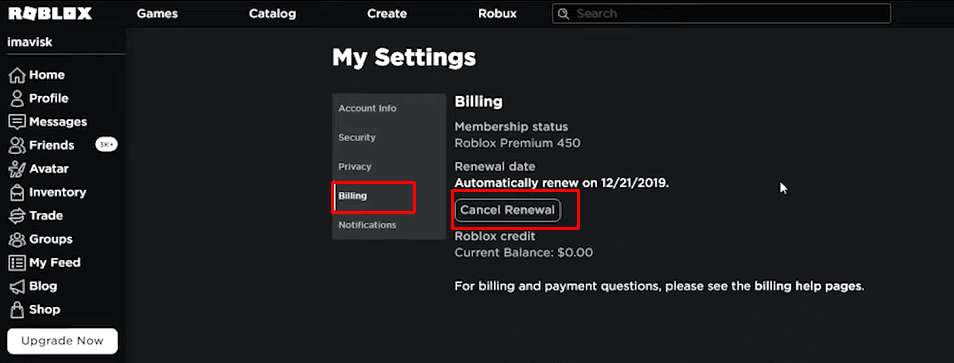Open the Games menu
This screenshot has height=363, width=954.
[156, 13]
